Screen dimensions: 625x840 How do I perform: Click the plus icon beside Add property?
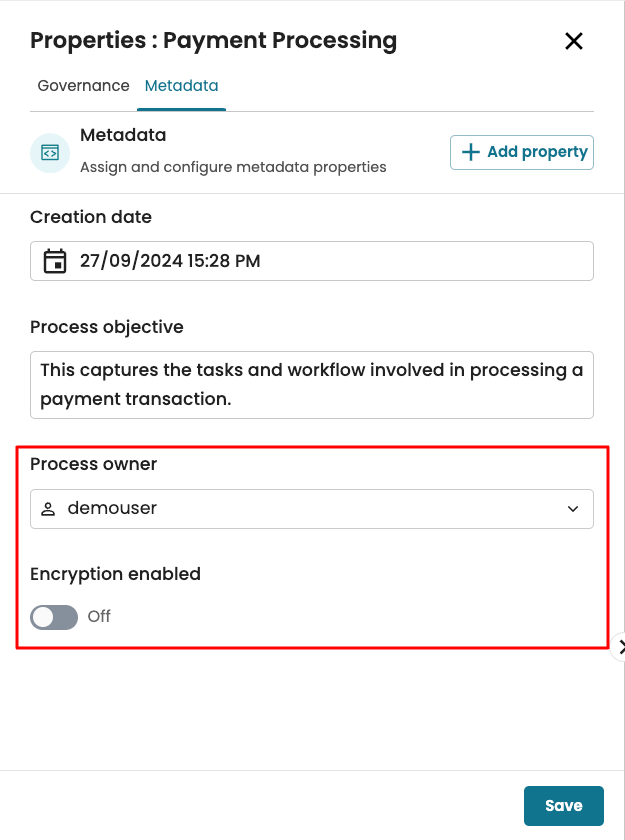(471, 152)
